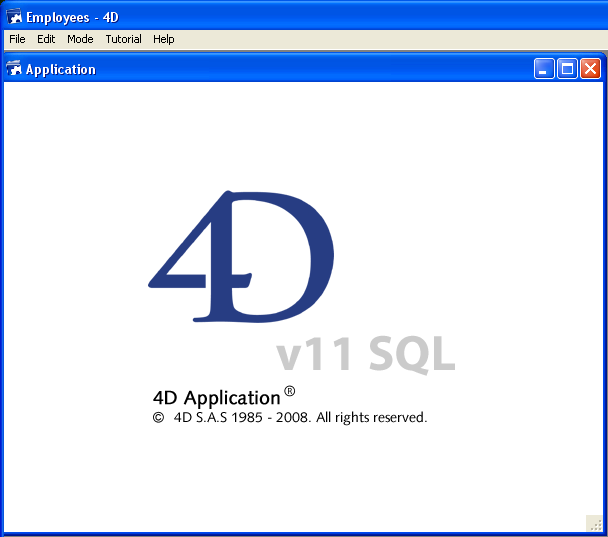The width and height of the screenshot is (608, 537).
Task: Click the Employees - 4D title bar icon
Action: tap(13, 15)
